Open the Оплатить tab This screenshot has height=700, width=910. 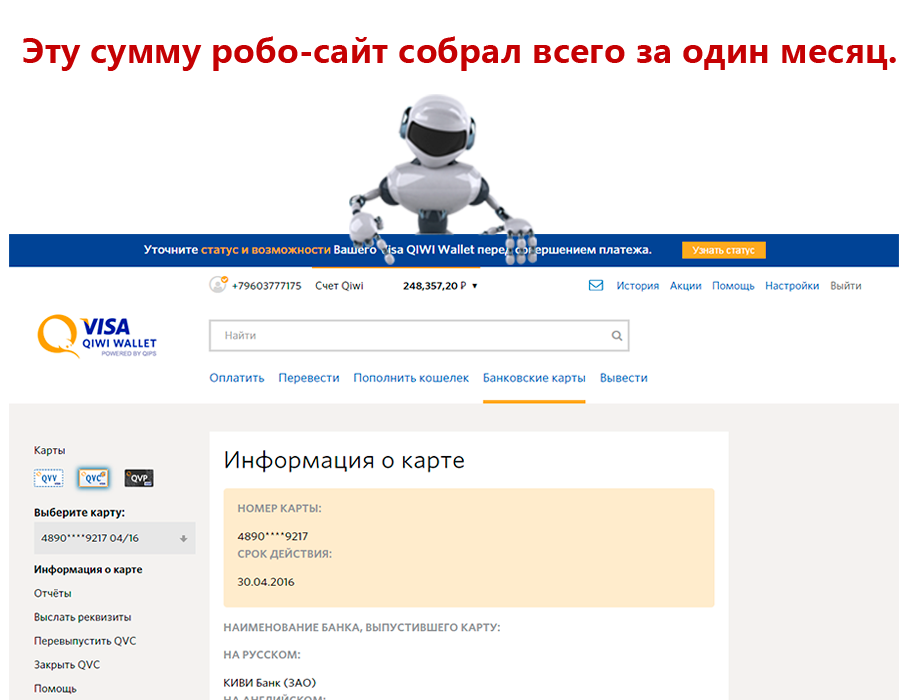[237, 378]
